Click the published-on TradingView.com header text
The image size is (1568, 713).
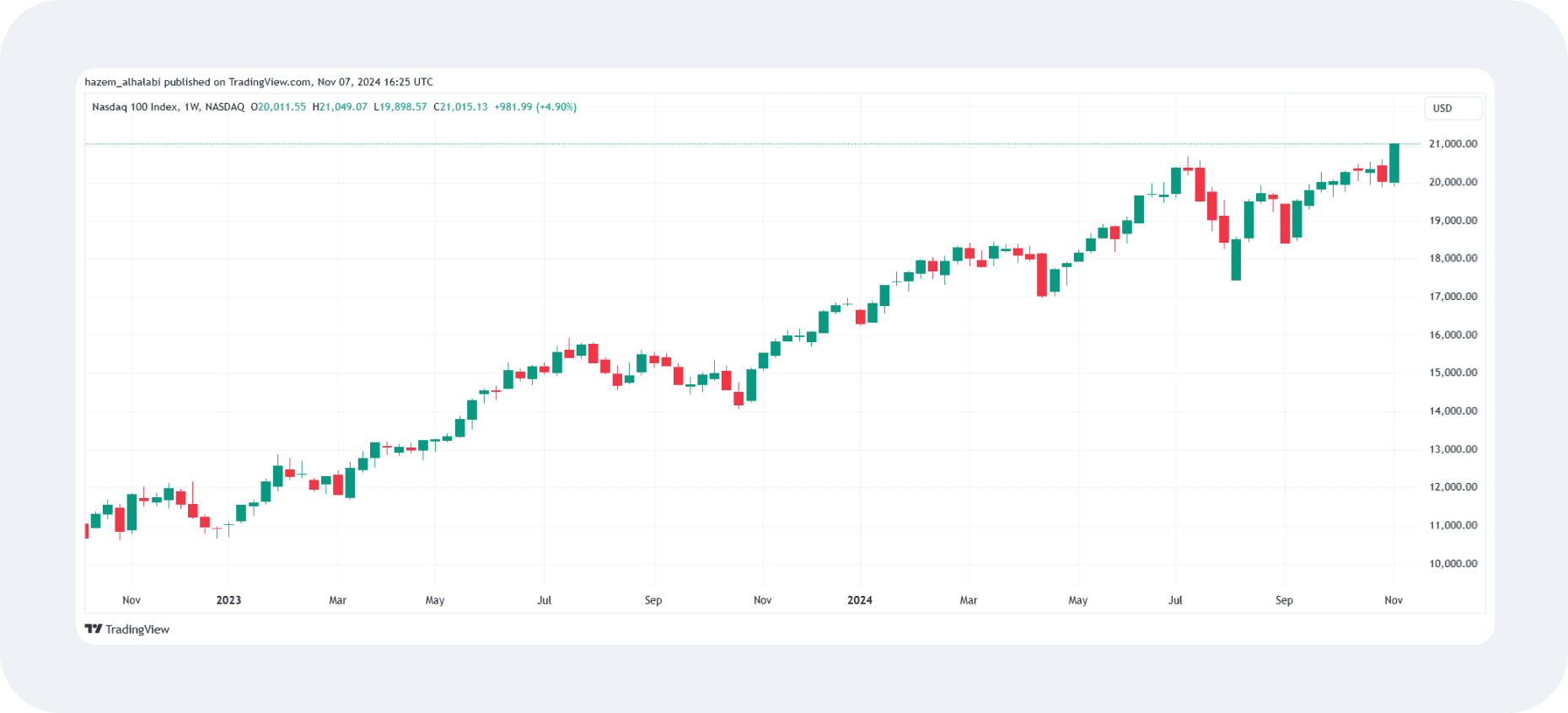259,82
